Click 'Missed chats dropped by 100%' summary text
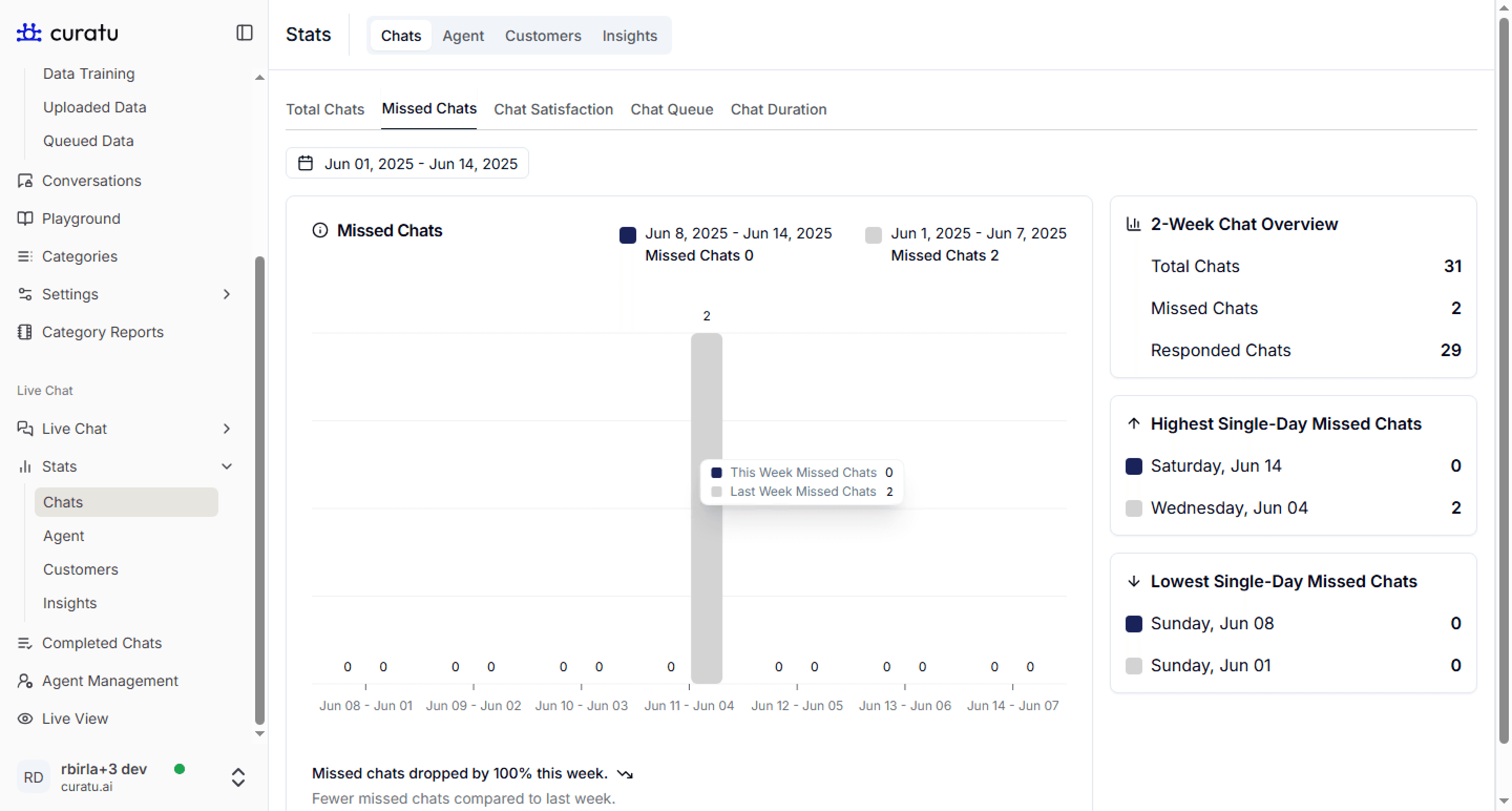The image size is (1512, 811). click(x=459, y=773)
